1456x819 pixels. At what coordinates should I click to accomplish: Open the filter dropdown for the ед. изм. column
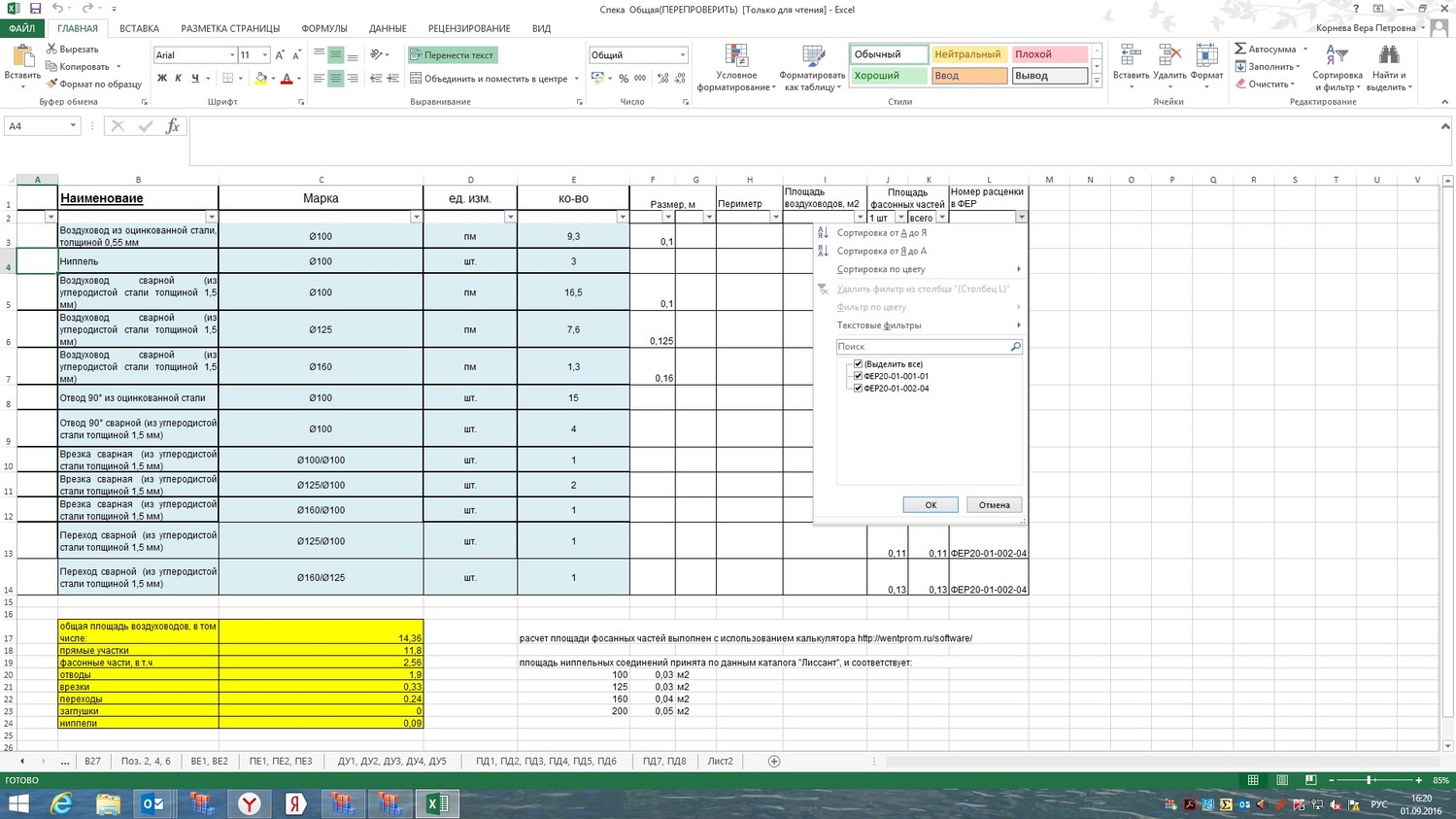(511, 218)
